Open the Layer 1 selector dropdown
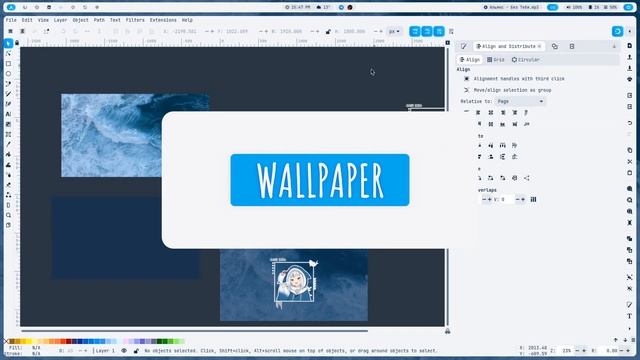640x360 pixels. (x=106, y=351)
